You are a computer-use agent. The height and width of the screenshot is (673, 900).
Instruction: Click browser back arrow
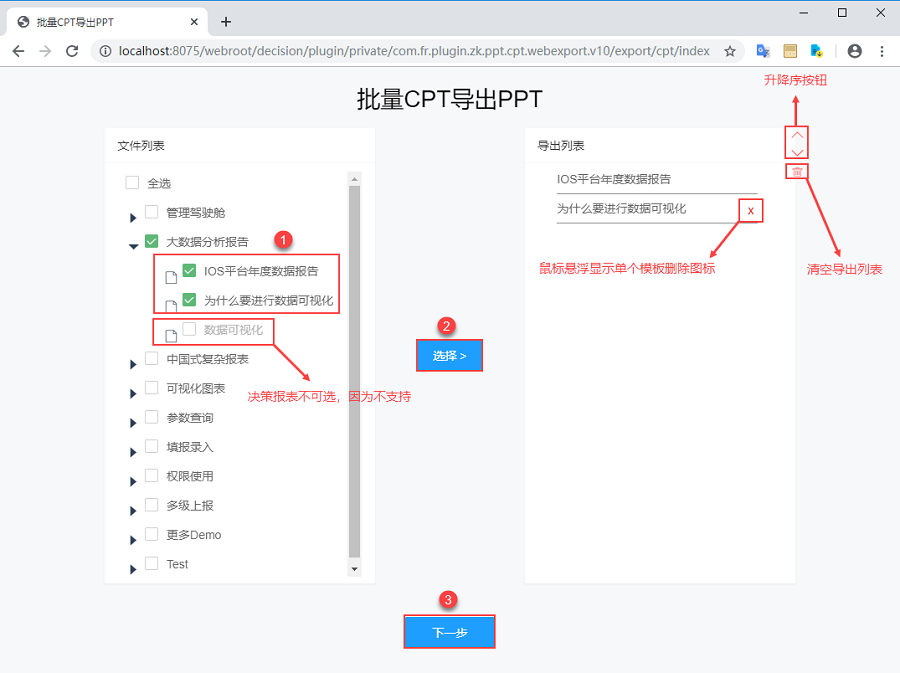point(18,51)
